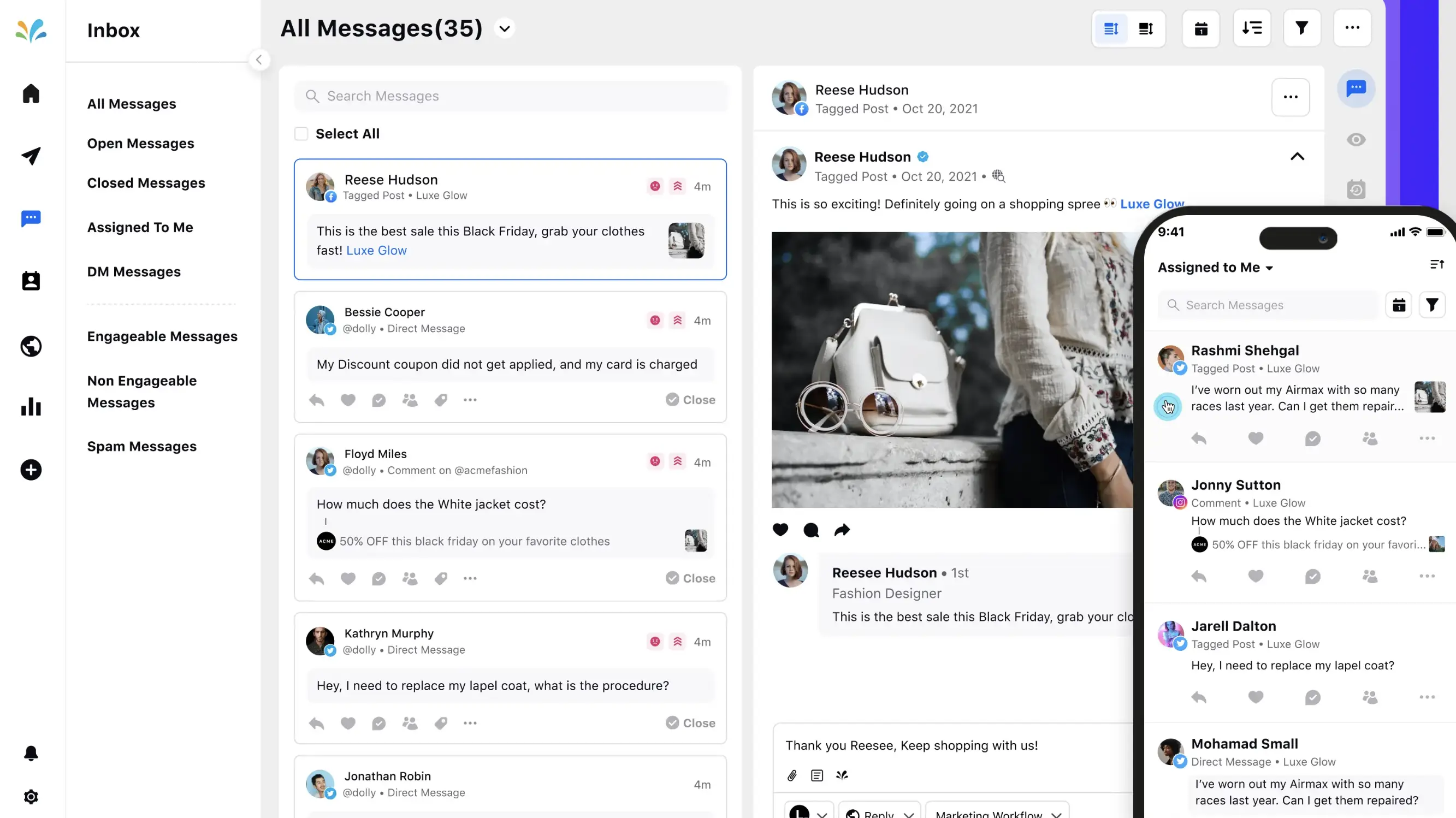Expand the All Messages dropdown menu
The height and width of the screenshot is (818, 1456).
click(x=506, y=28)
